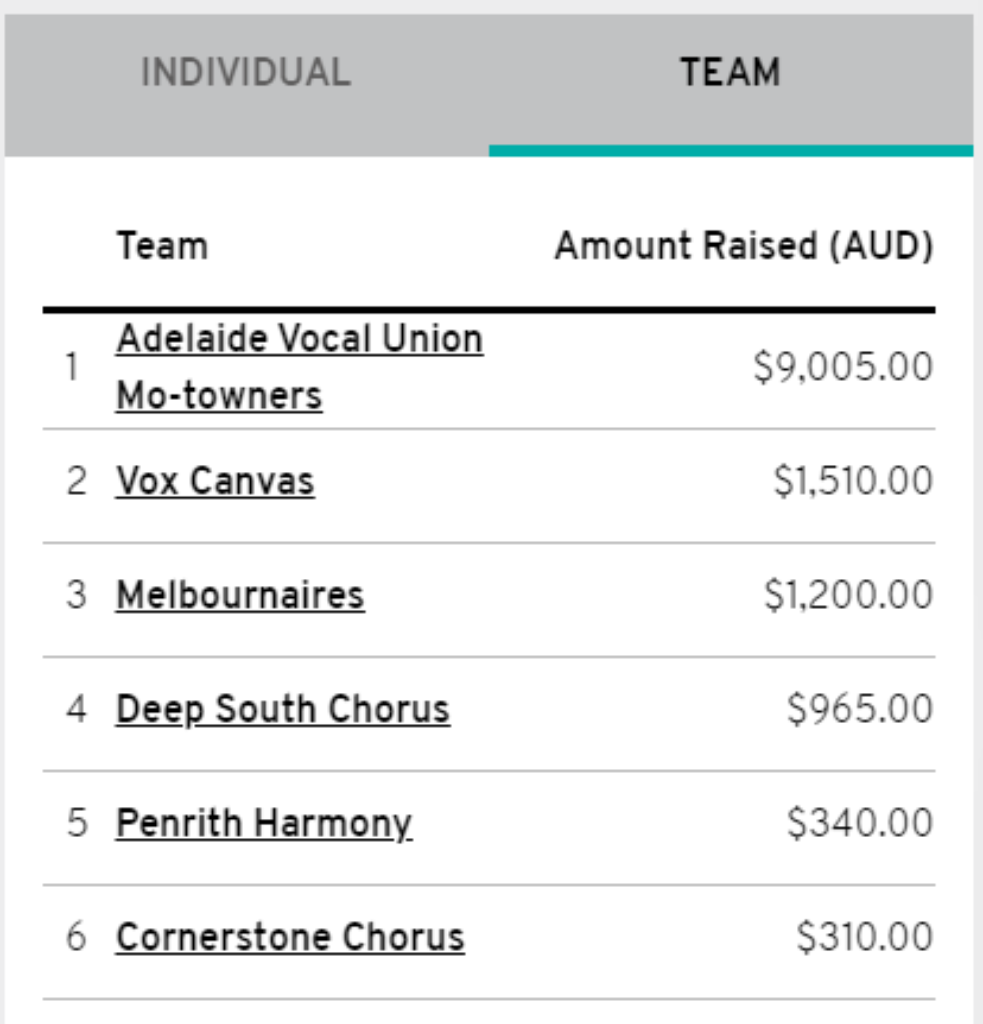983x1024 pixels.
Task: Open the Cornerstone Chorus link
Action: point(290,937)
